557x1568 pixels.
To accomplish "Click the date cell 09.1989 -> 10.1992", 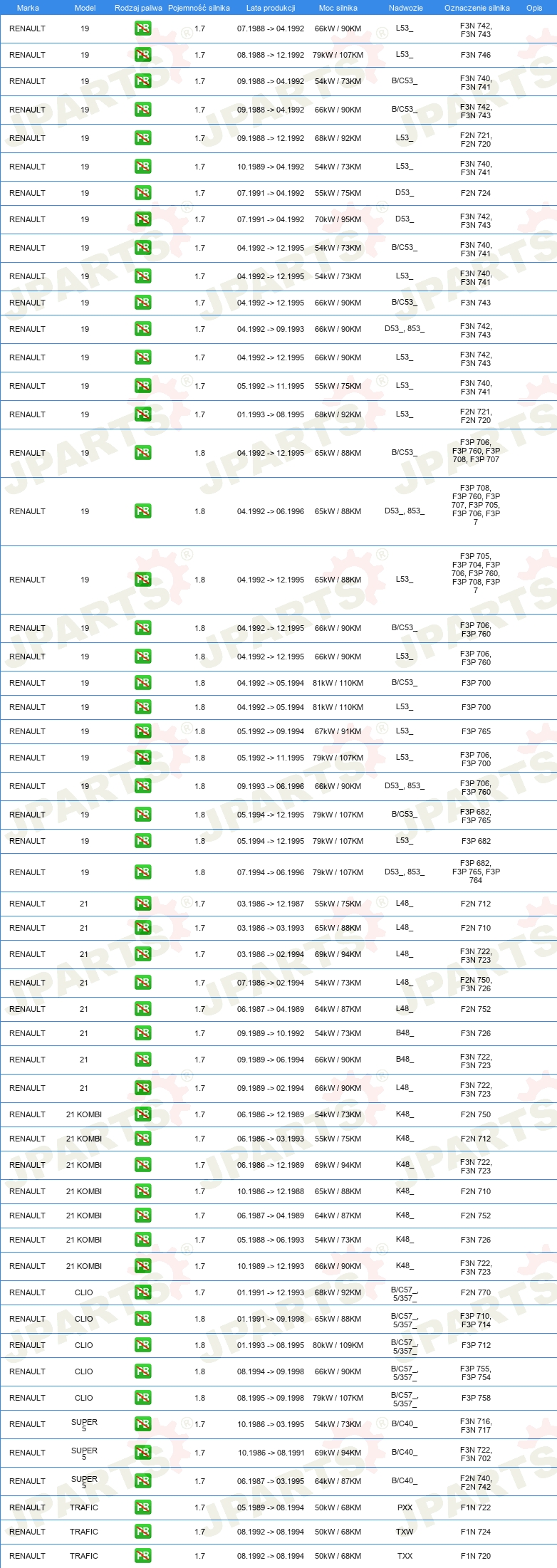I will click(x=271, y=1033).
